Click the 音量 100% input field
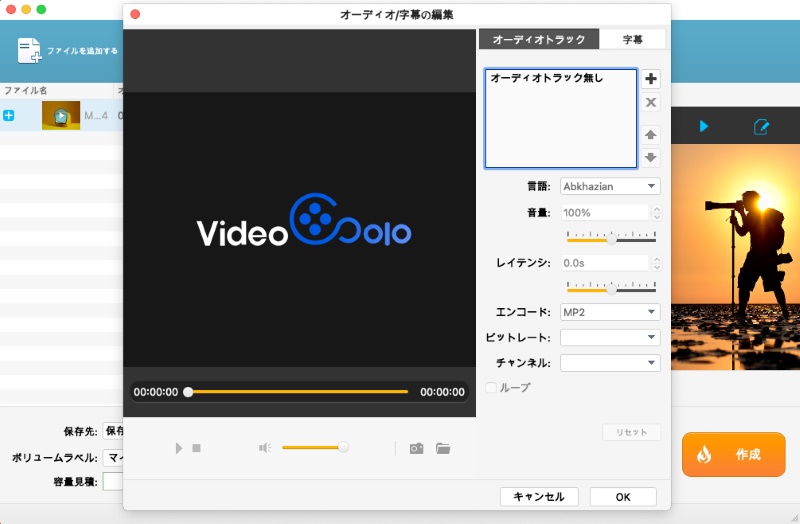Viewport: 800px width, 524px height. pos(605,213)
